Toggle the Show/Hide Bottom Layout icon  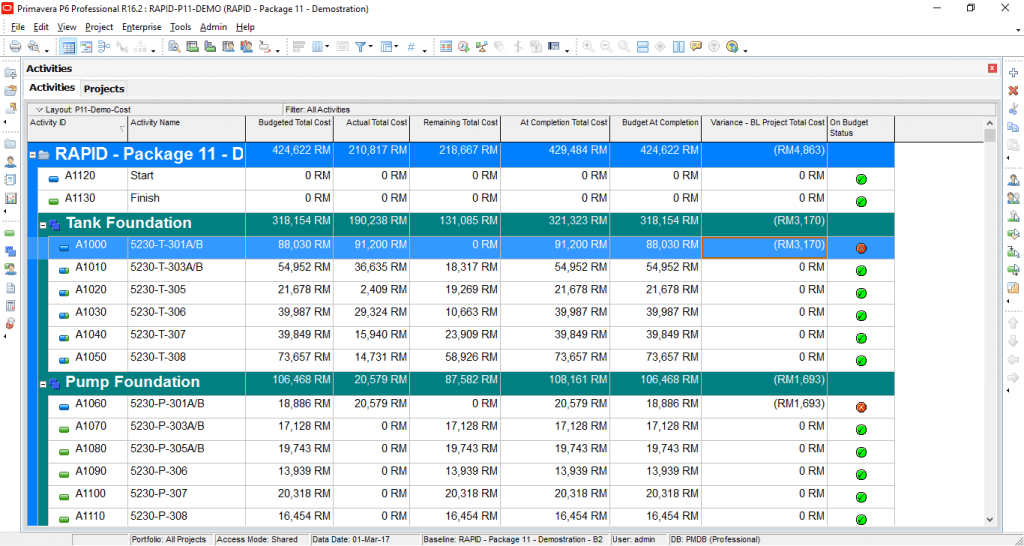pos(642,46)
